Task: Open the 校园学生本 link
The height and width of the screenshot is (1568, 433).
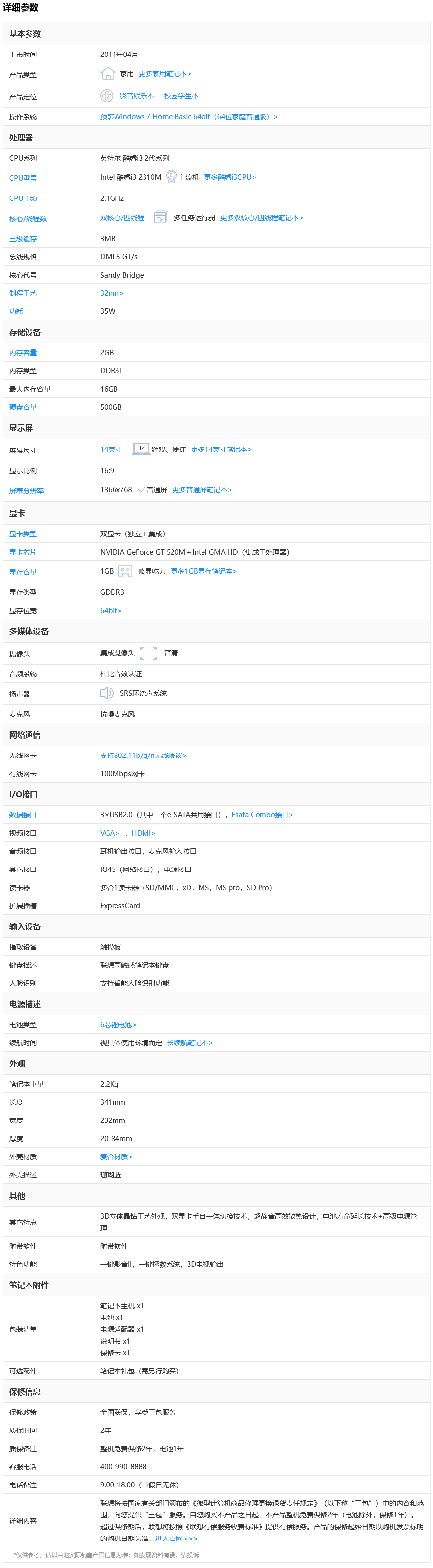Action: click(181, 96)
